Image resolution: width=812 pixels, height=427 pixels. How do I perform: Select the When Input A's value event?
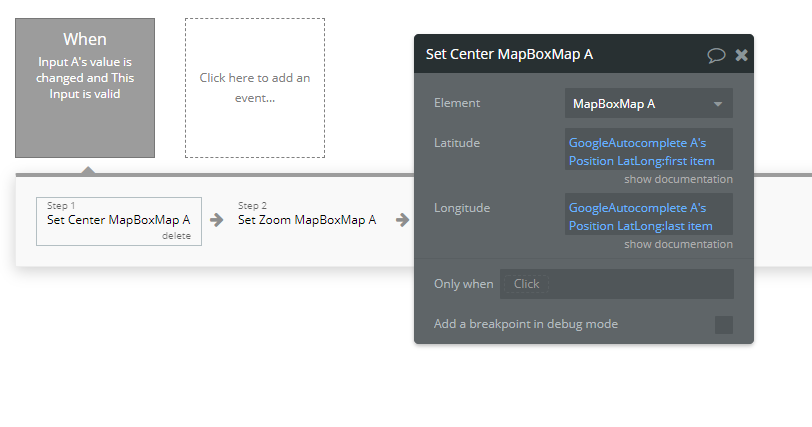tap(85, 88)
